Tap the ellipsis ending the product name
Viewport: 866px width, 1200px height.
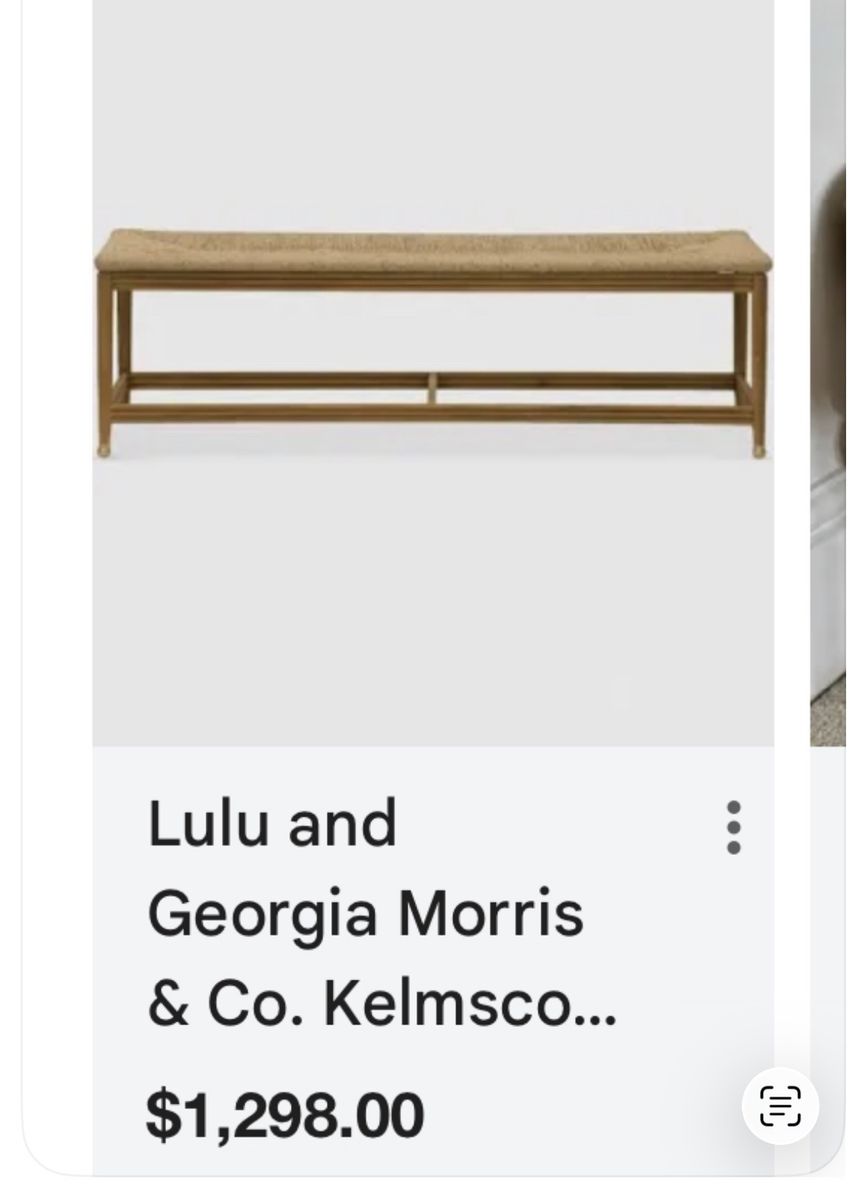coord(599,1022)
